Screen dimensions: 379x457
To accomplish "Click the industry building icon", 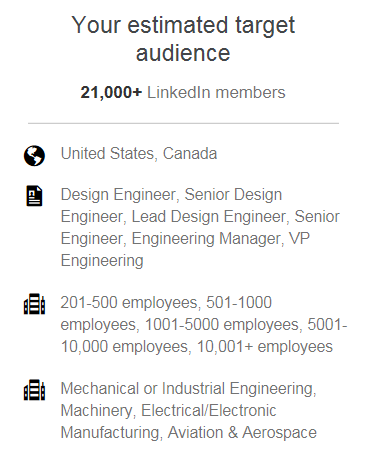I will tap(34, 390).
